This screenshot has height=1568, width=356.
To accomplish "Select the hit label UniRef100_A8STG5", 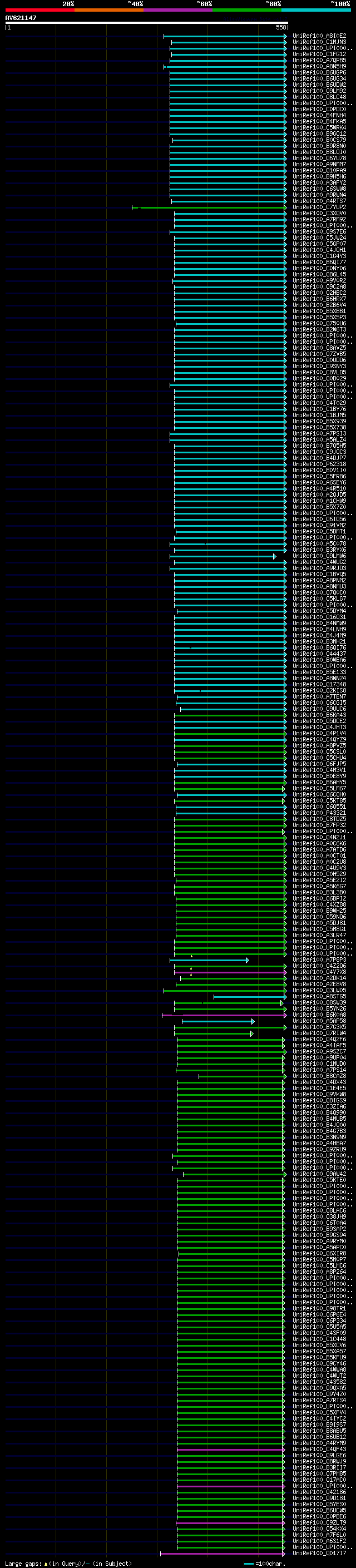I will (x=319, y=996).
